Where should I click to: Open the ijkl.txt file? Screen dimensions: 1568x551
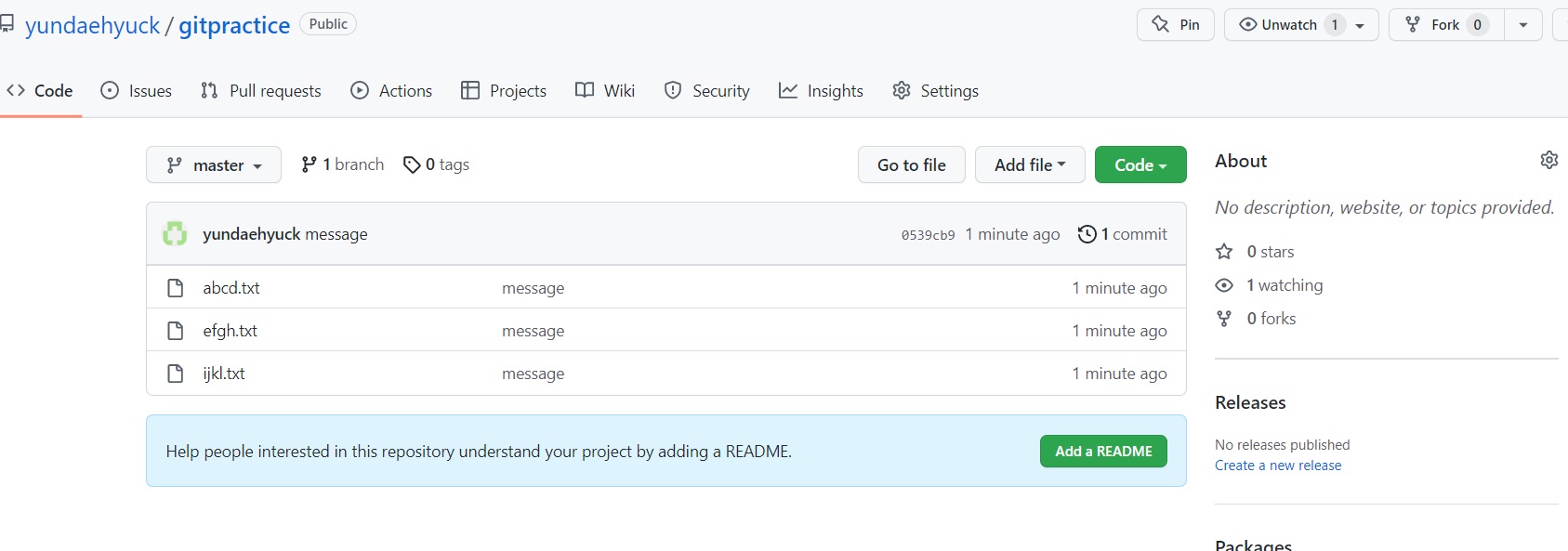(224, 374)
